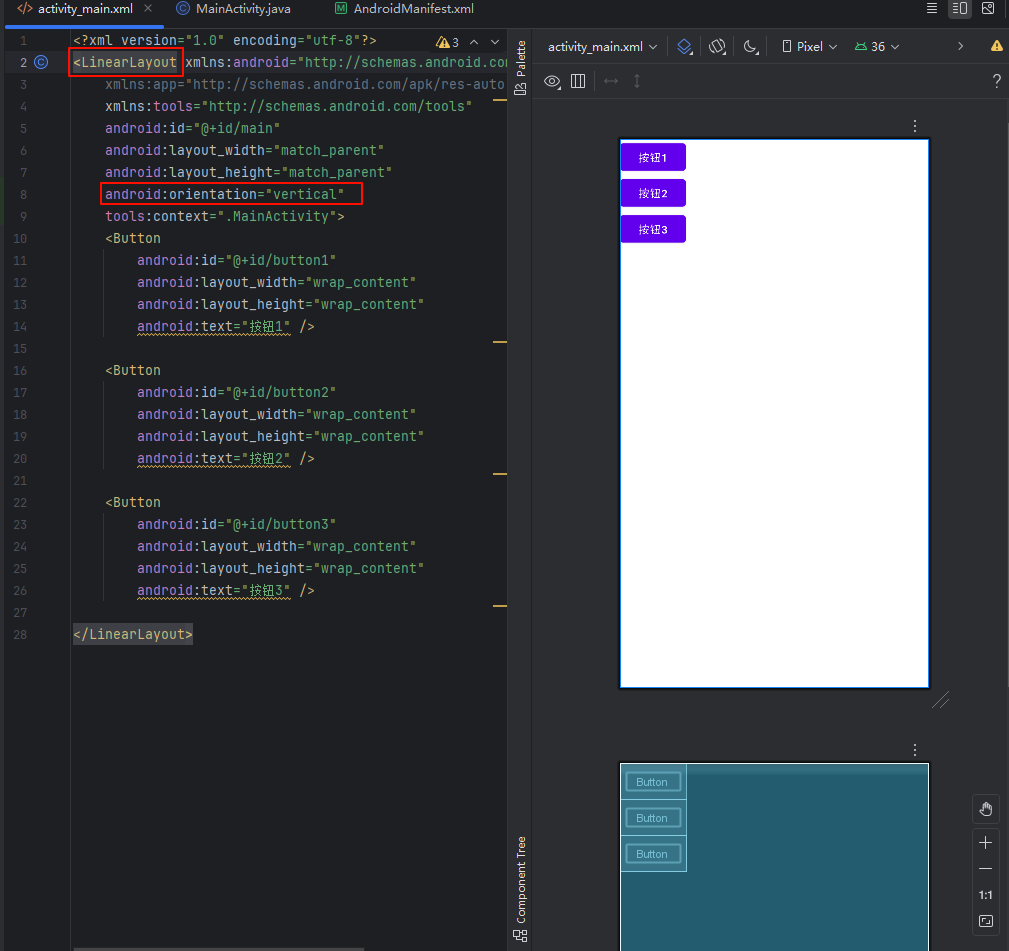Viewport: 1009px width, 951px height.
Task: Jump to previous highlighted problem arrow
Action: [474, 42]
